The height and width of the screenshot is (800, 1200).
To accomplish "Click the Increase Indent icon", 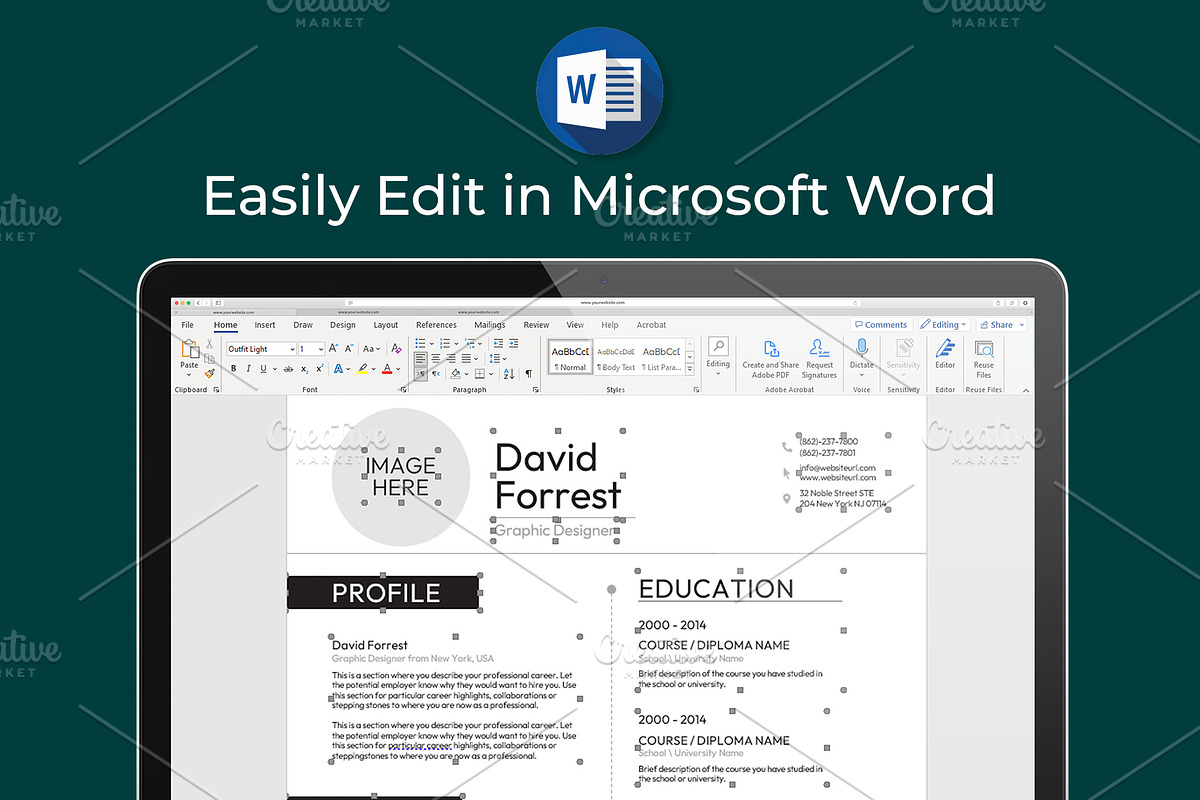I will 514,343.
